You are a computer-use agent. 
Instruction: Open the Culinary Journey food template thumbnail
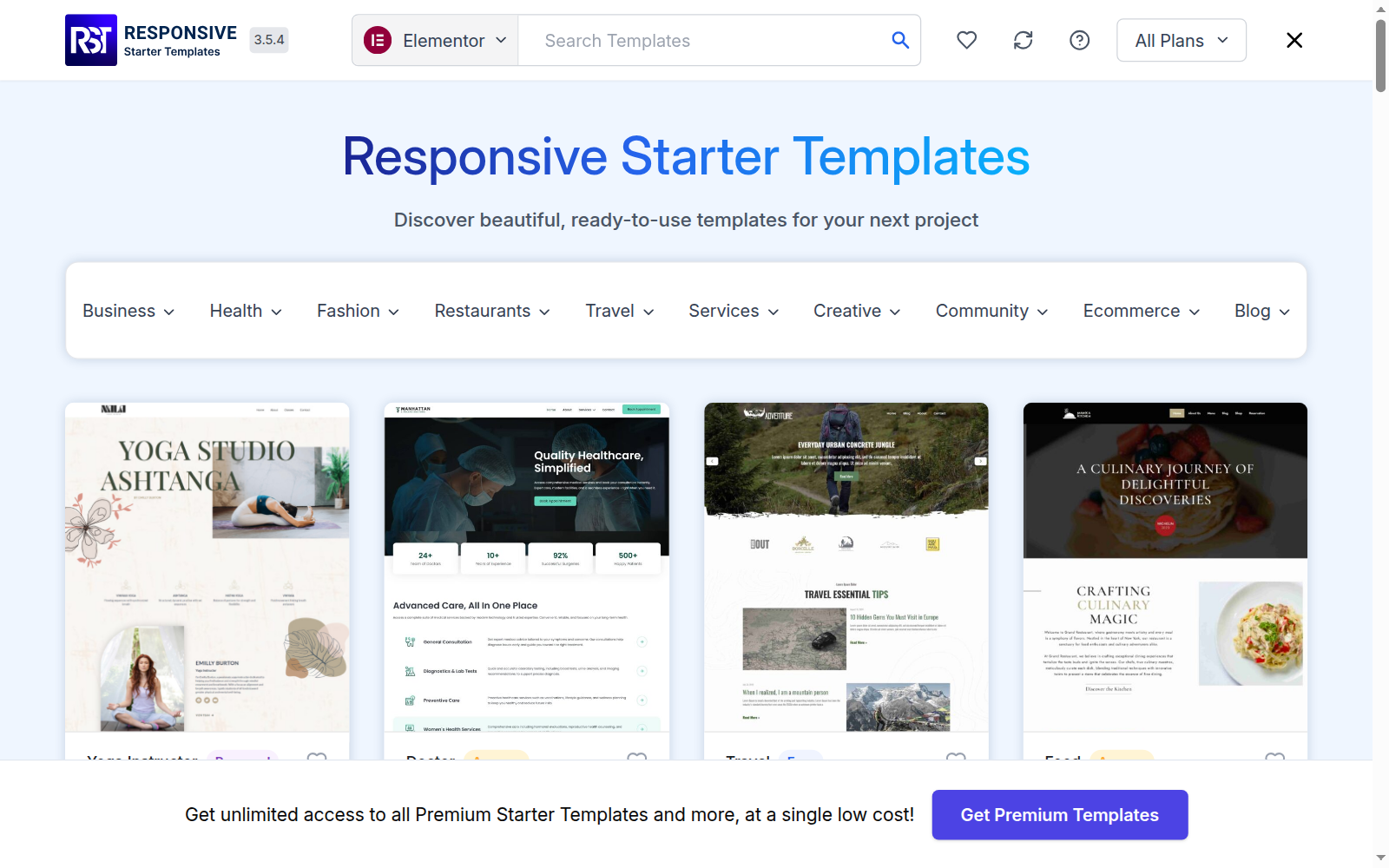tap(1165, 567)
